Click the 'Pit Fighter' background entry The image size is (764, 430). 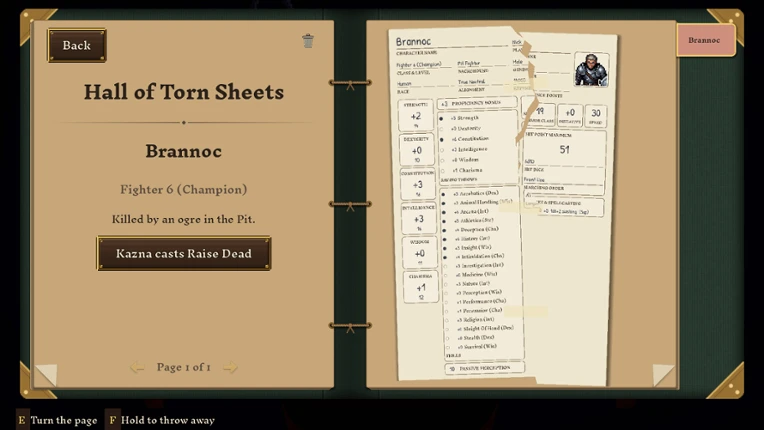coord(469,63)
